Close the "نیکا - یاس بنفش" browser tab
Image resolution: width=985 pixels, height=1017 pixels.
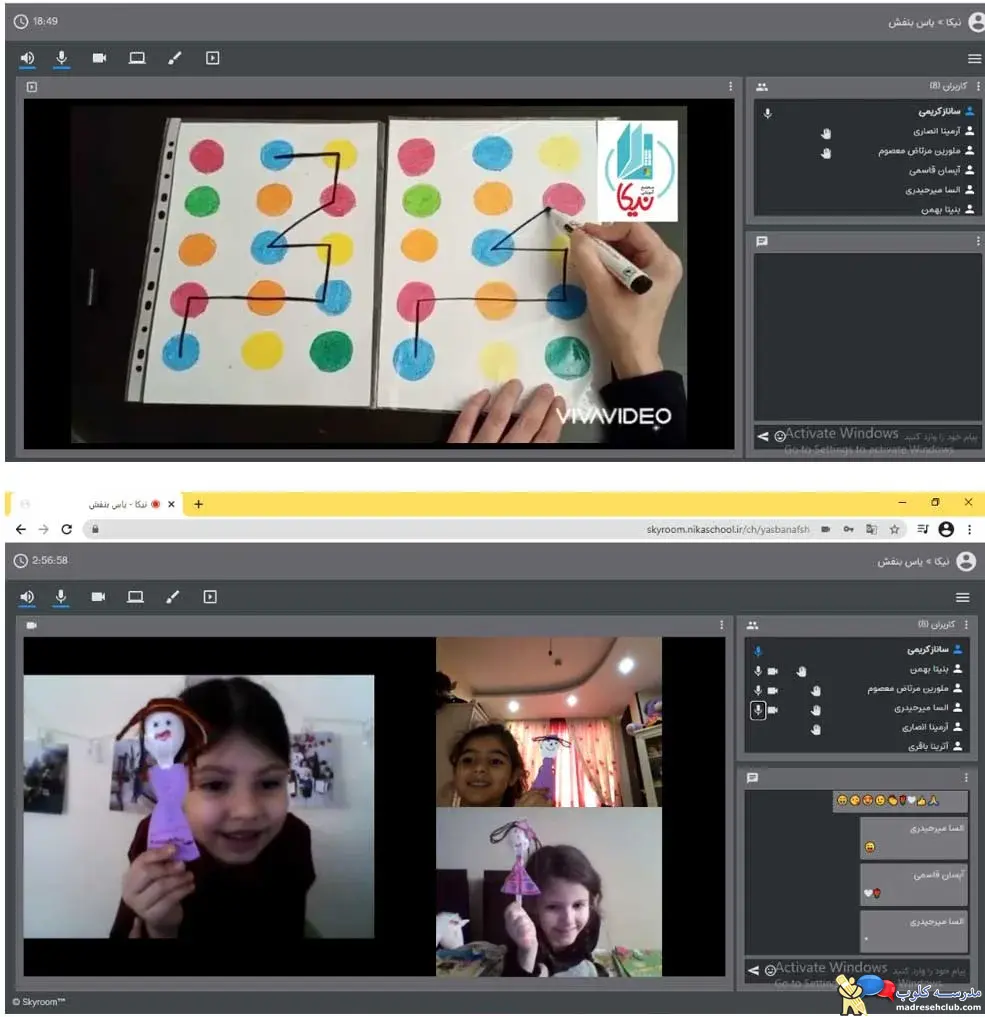point(171,504)
